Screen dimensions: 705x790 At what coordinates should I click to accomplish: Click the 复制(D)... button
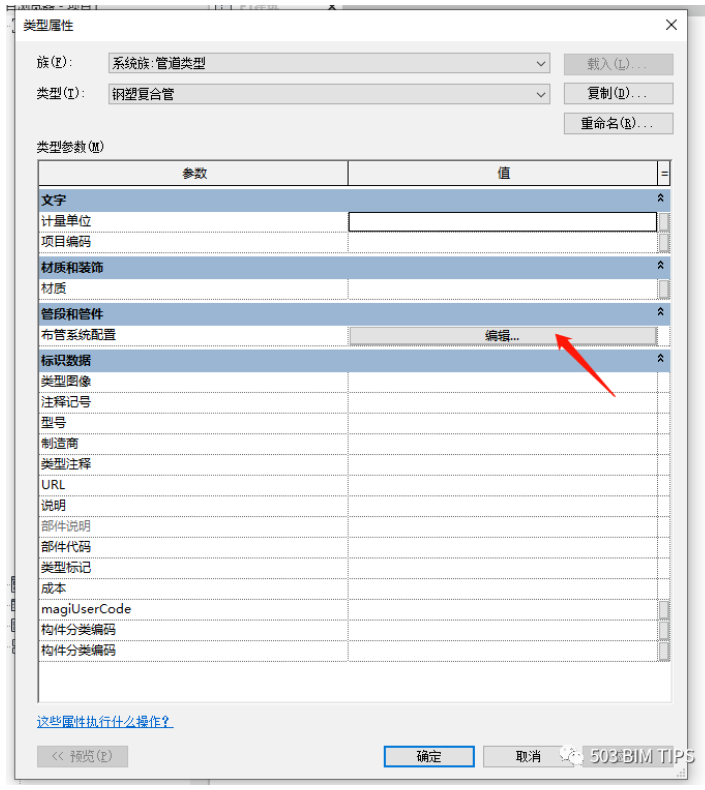click(618, 93)
